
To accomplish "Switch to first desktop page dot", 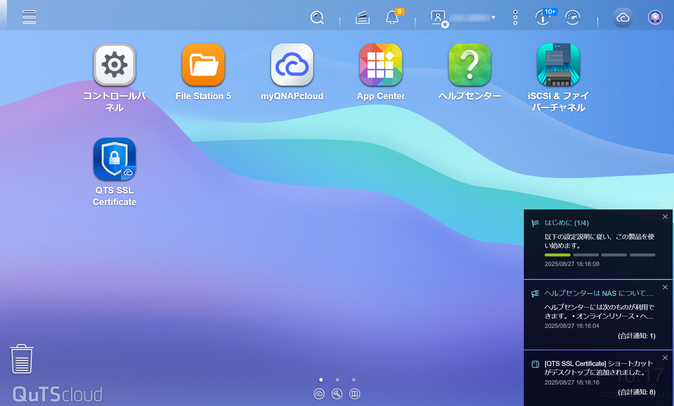I will [321, 380].
